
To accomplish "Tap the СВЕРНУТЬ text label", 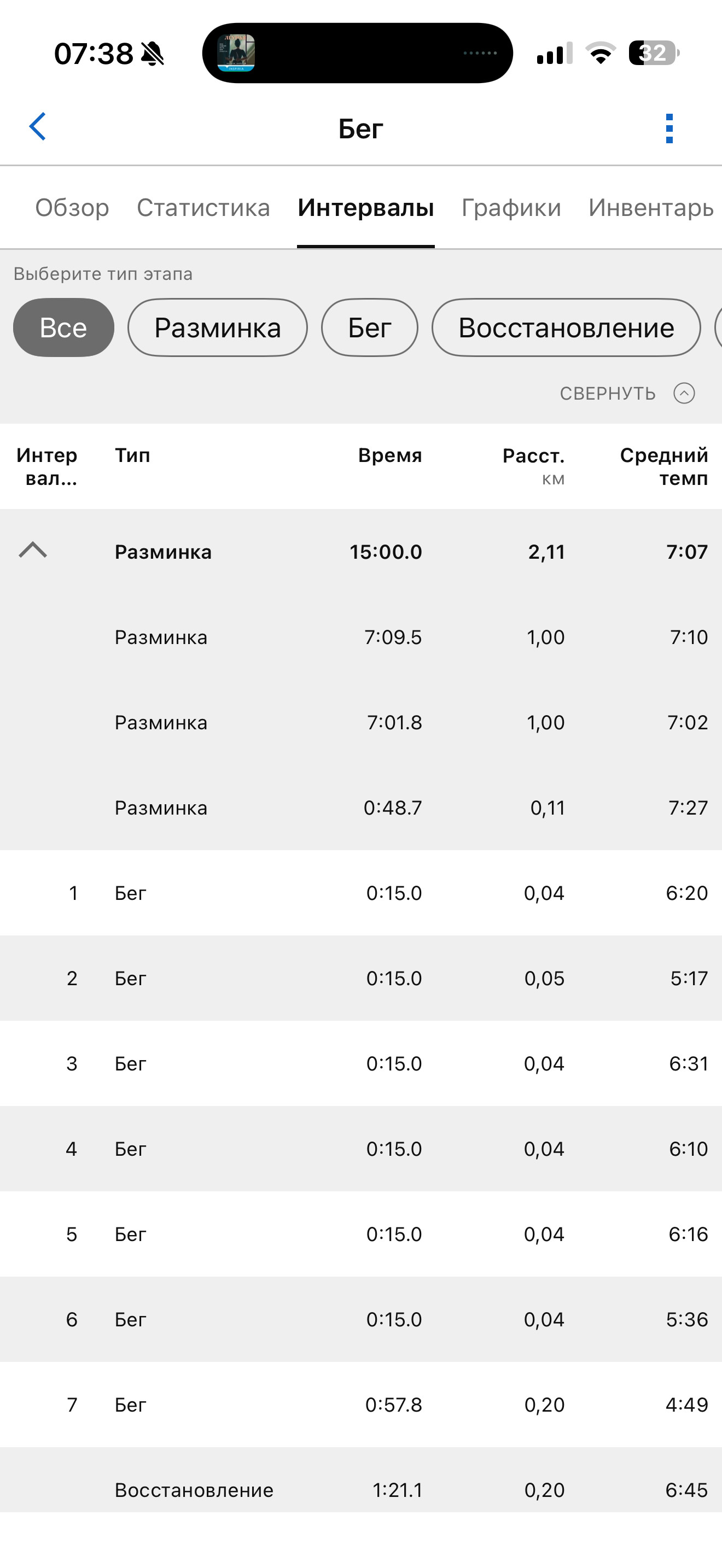I will pos(608,394).
